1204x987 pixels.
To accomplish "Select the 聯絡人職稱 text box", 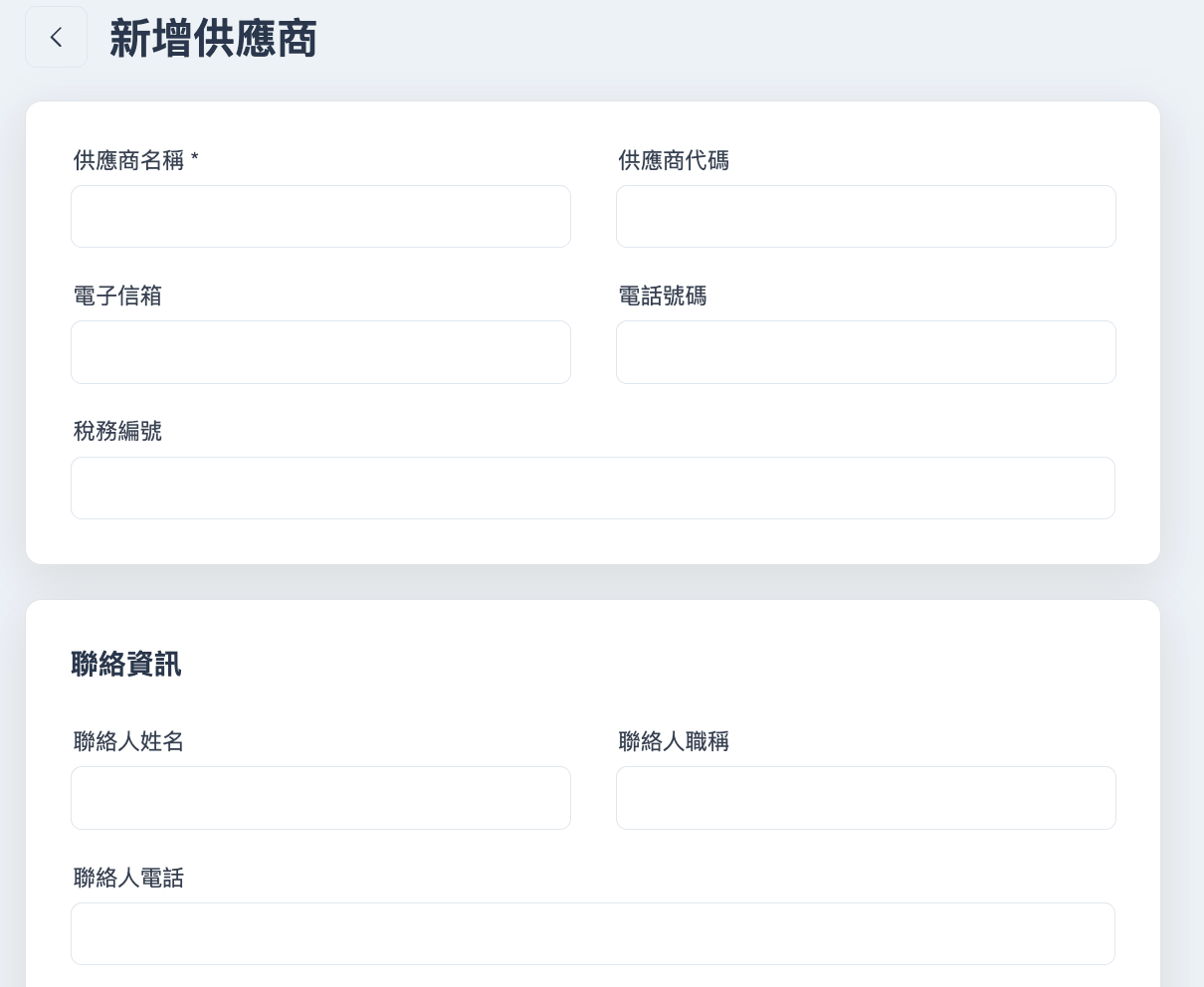I will [866, 798].
